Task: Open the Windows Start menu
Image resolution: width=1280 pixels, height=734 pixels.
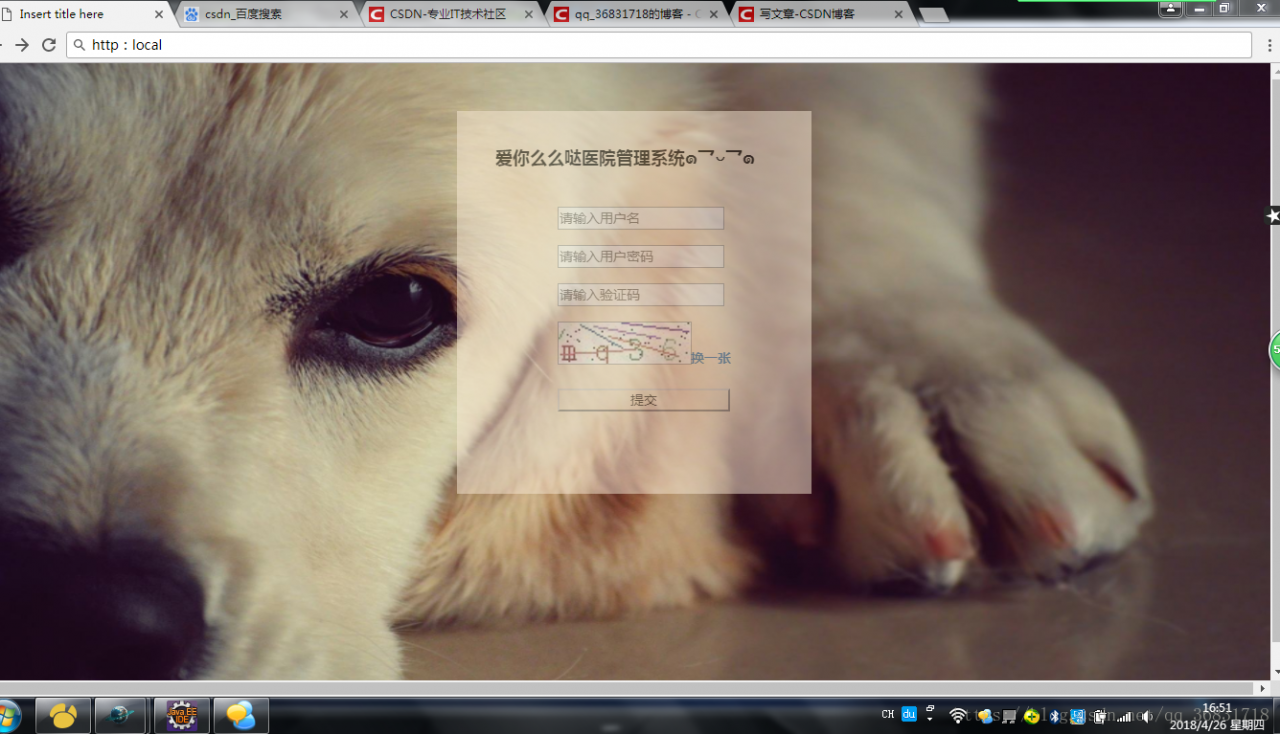Action: [8, 716]
